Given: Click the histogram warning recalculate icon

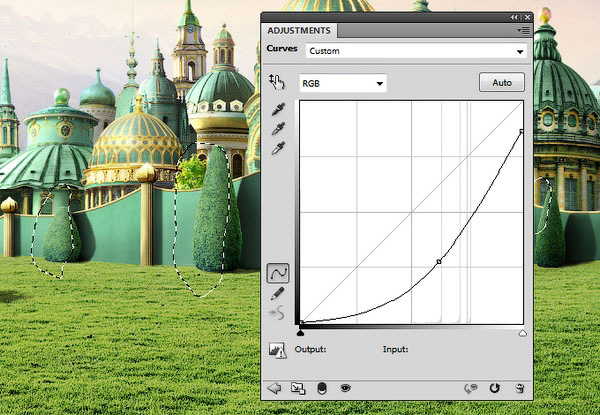Looking at the screenshot, I should [277, 350].
